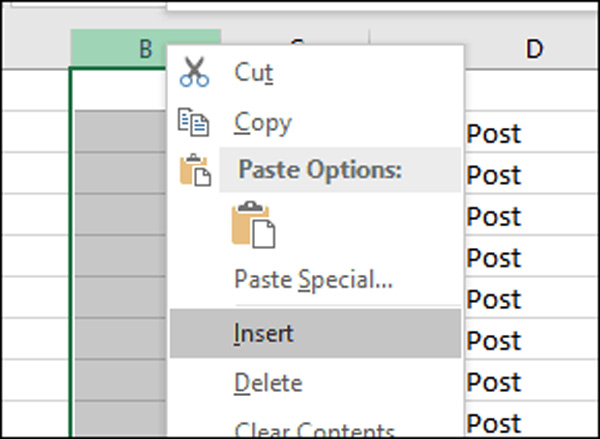This screenshot has height=439, width=600.
Task: Click the partially hidden column C header
Action: [x=295, y=38]
